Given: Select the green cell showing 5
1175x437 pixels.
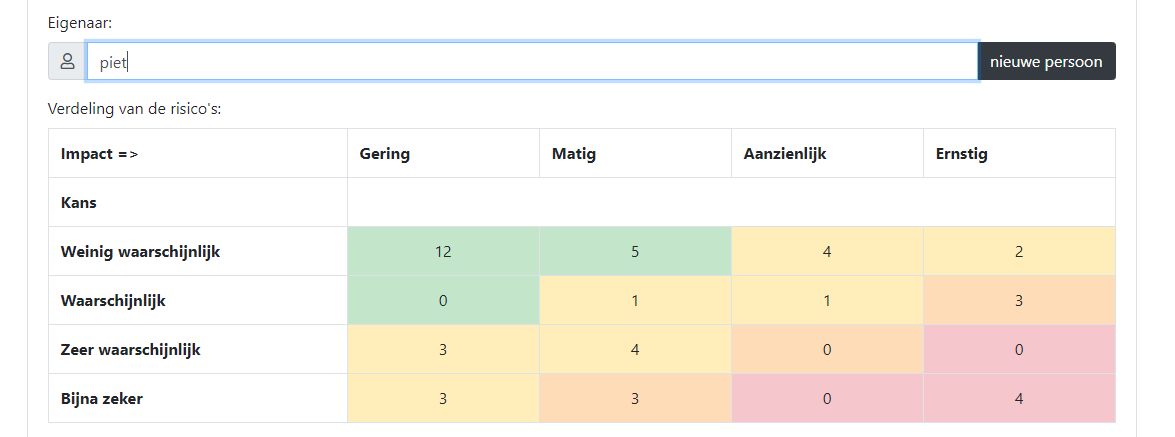Looking at the screenshot, I should click(635, 251).
